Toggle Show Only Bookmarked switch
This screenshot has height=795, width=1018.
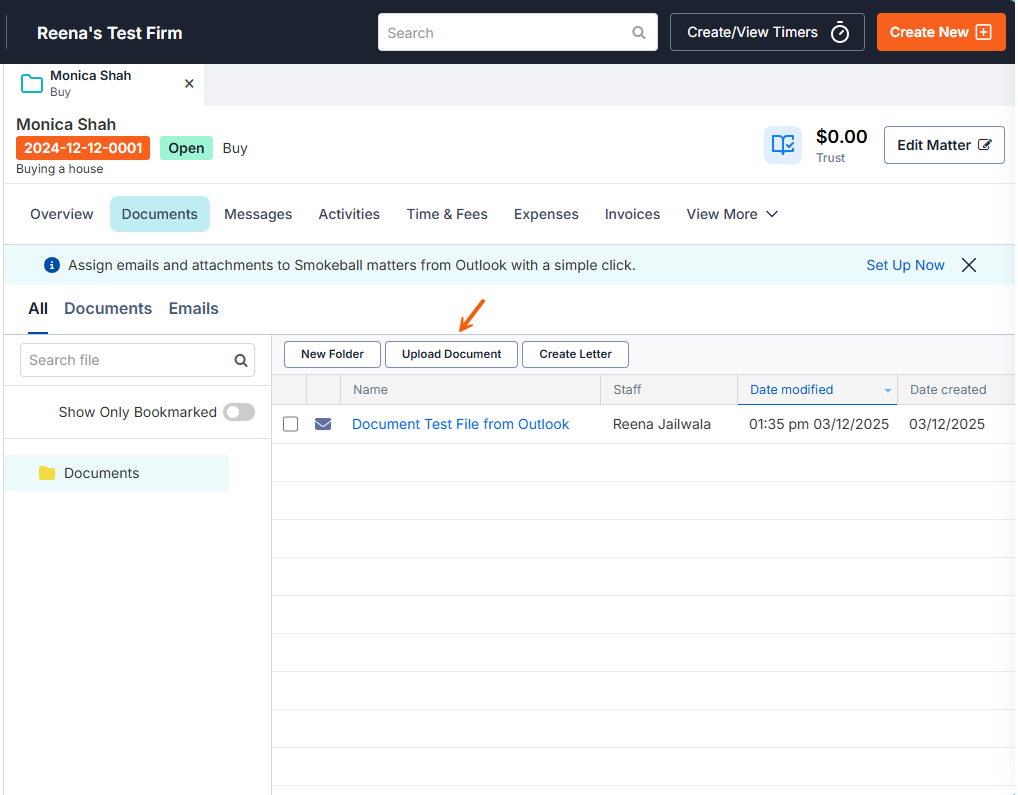(239, 412)
